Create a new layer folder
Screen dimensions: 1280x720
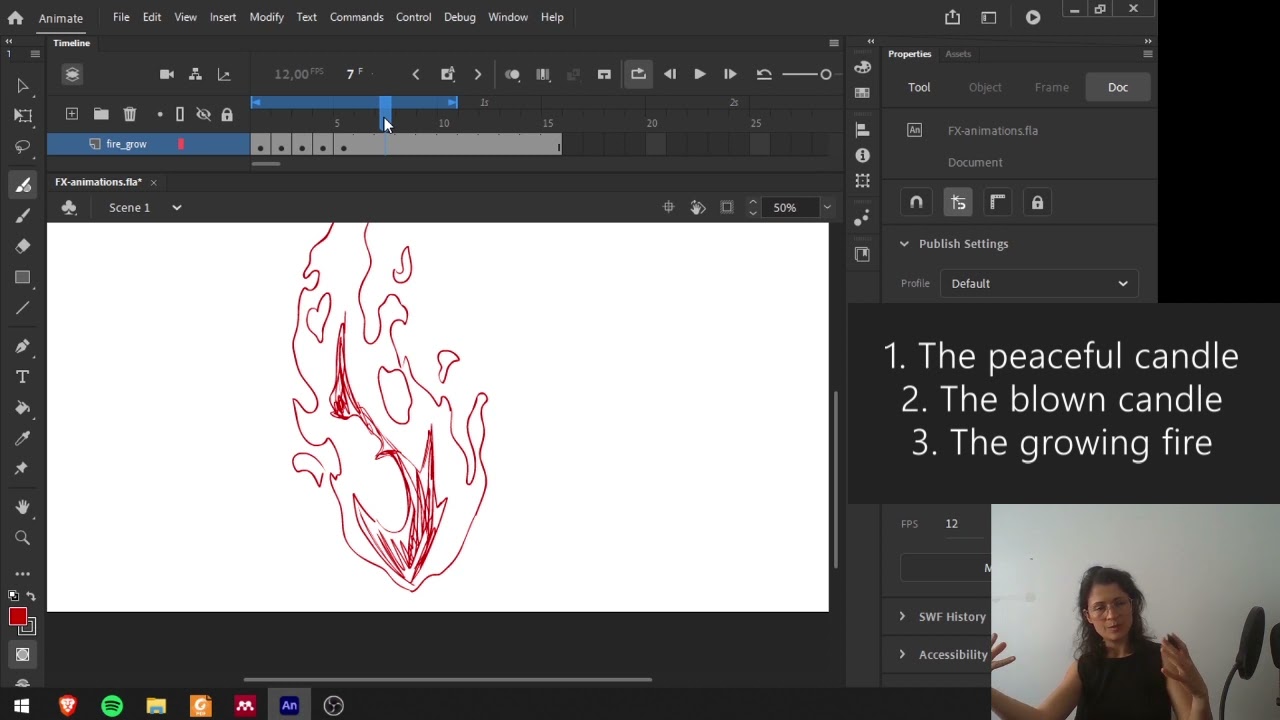coord(101,114)
